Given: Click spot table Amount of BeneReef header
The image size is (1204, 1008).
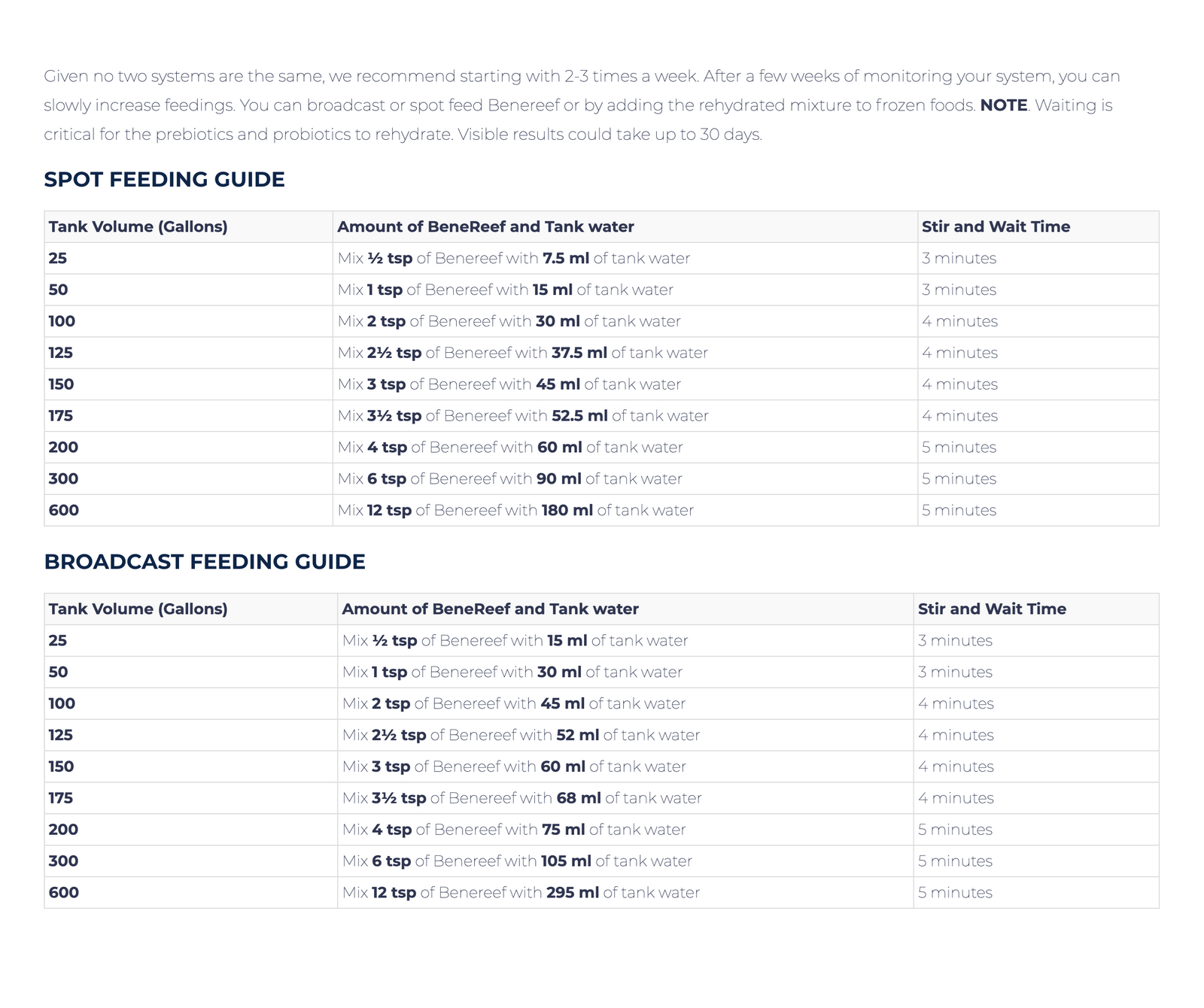Looking at the screenshot, I should click(x=485, y=226).
